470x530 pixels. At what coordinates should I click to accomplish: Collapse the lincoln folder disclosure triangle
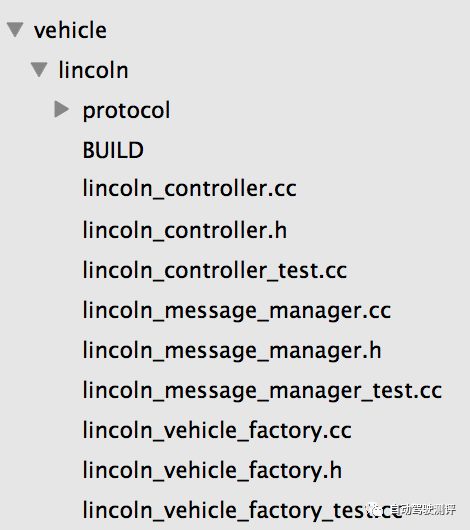pyautogui.click(x=39, y=69)
